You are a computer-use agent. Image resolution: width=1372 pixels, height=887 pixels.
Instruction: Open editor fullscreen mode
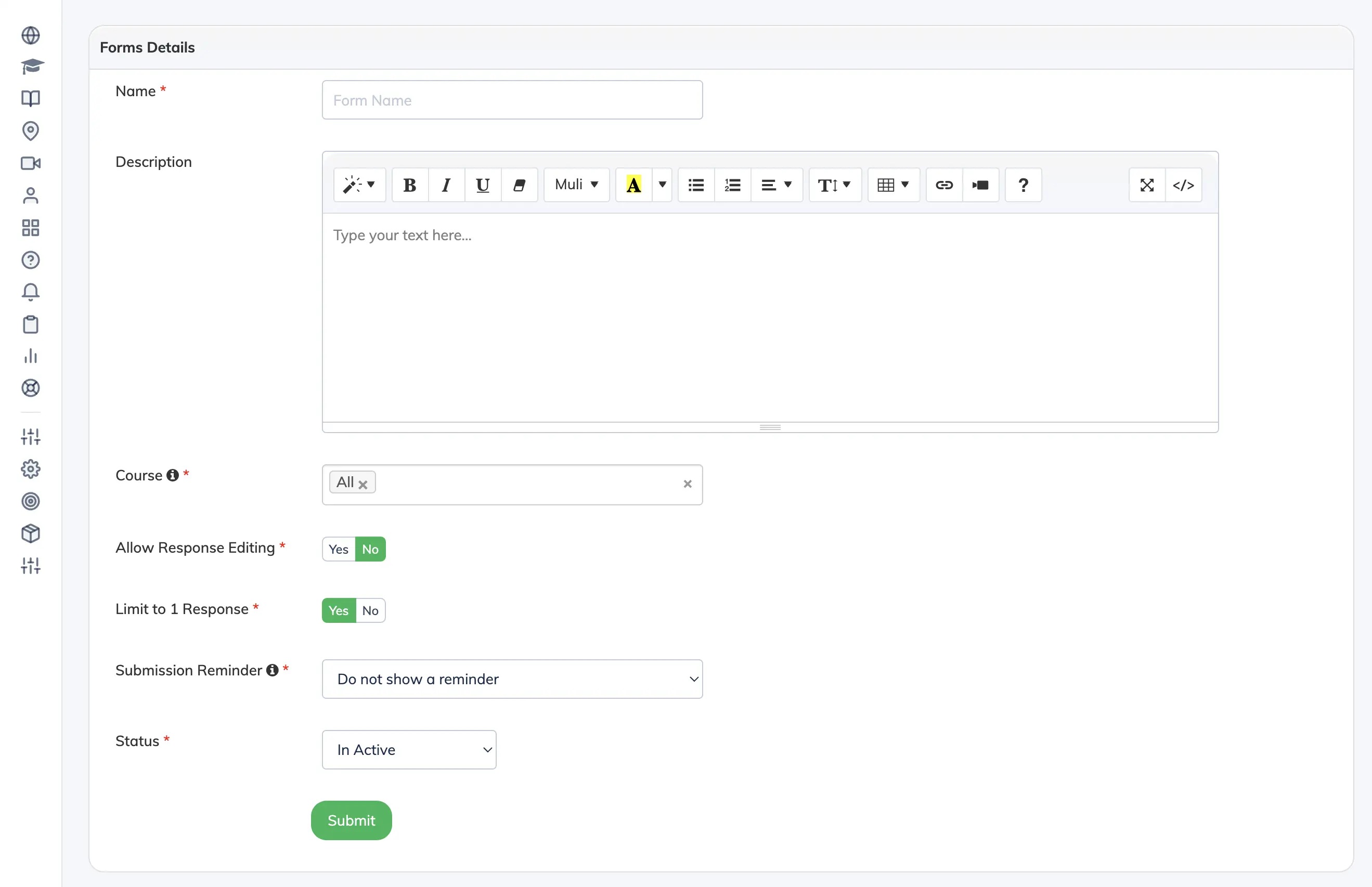[1147, 185]
